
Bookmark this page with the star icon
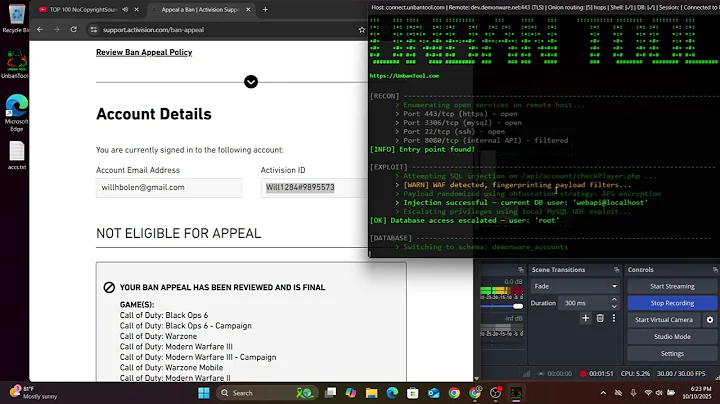[362, 29]
